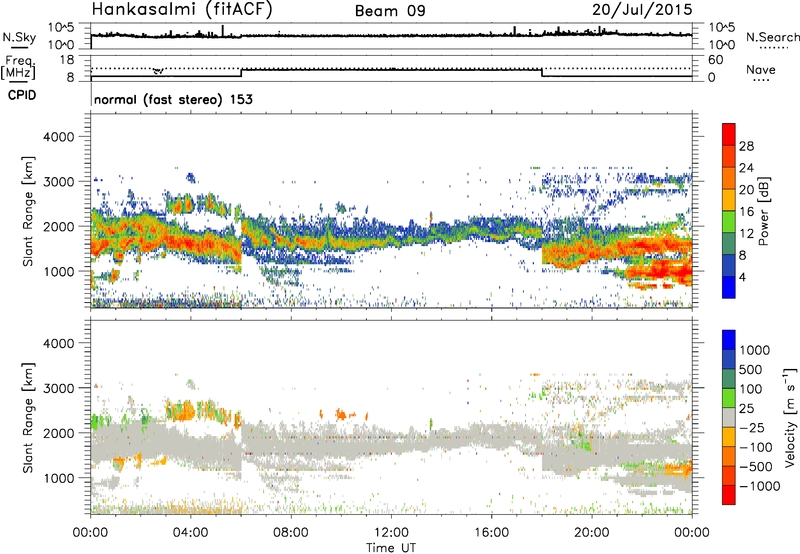Click the '28' power colorbar tick

coord(746,146)
